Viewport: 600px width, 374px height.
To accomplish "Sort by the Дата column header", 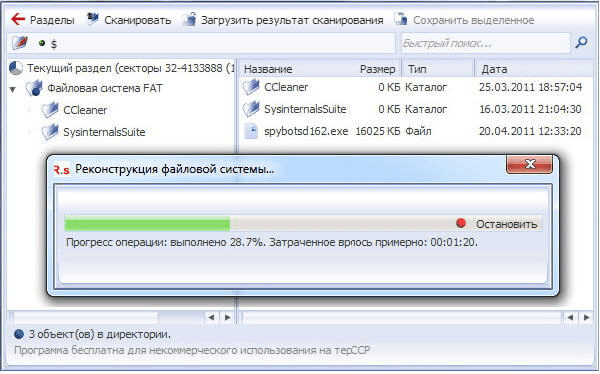I will click(x=494, y=69).
